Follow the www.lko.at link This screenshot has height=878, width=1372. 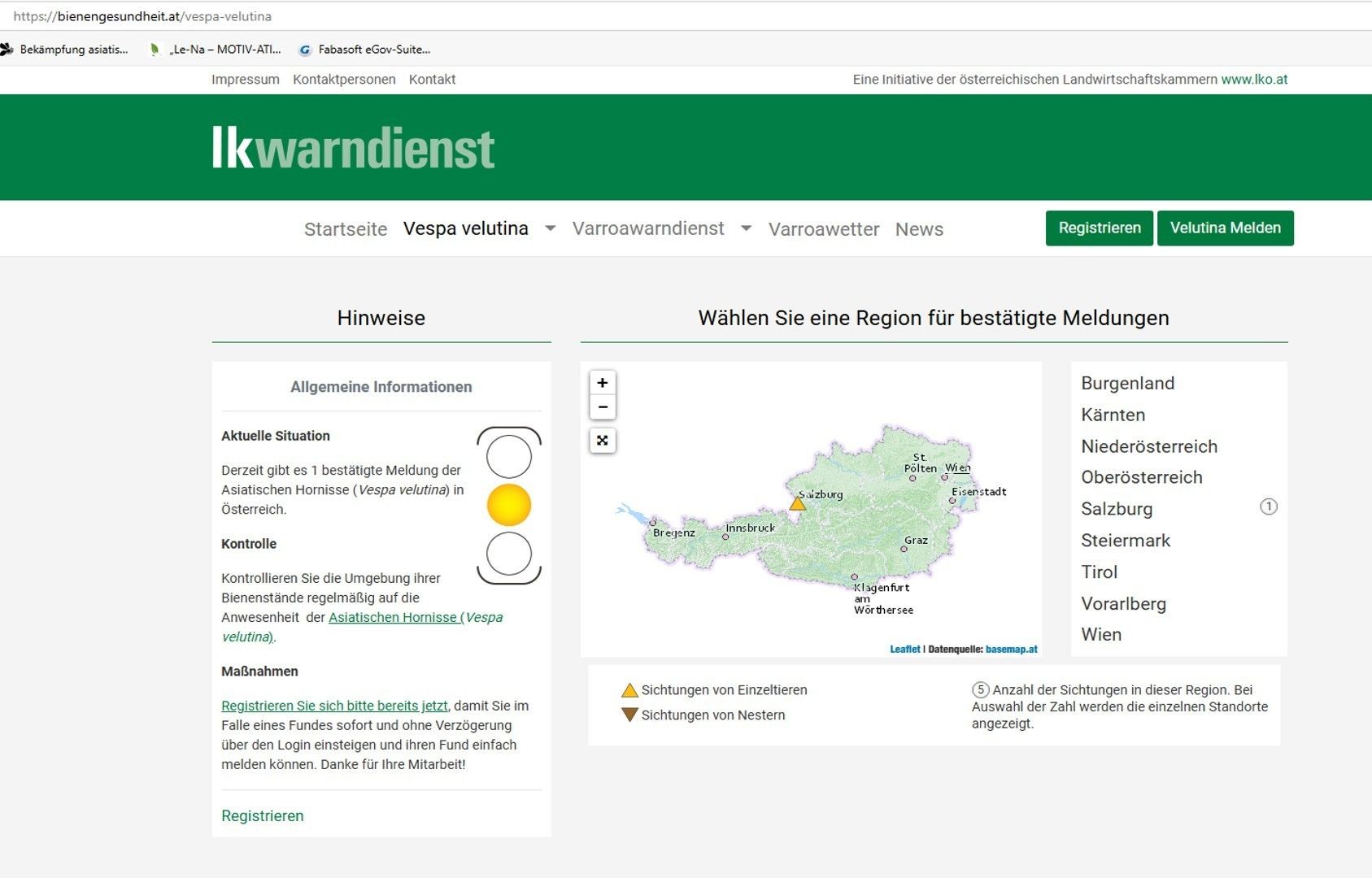tap(1254, 80)
